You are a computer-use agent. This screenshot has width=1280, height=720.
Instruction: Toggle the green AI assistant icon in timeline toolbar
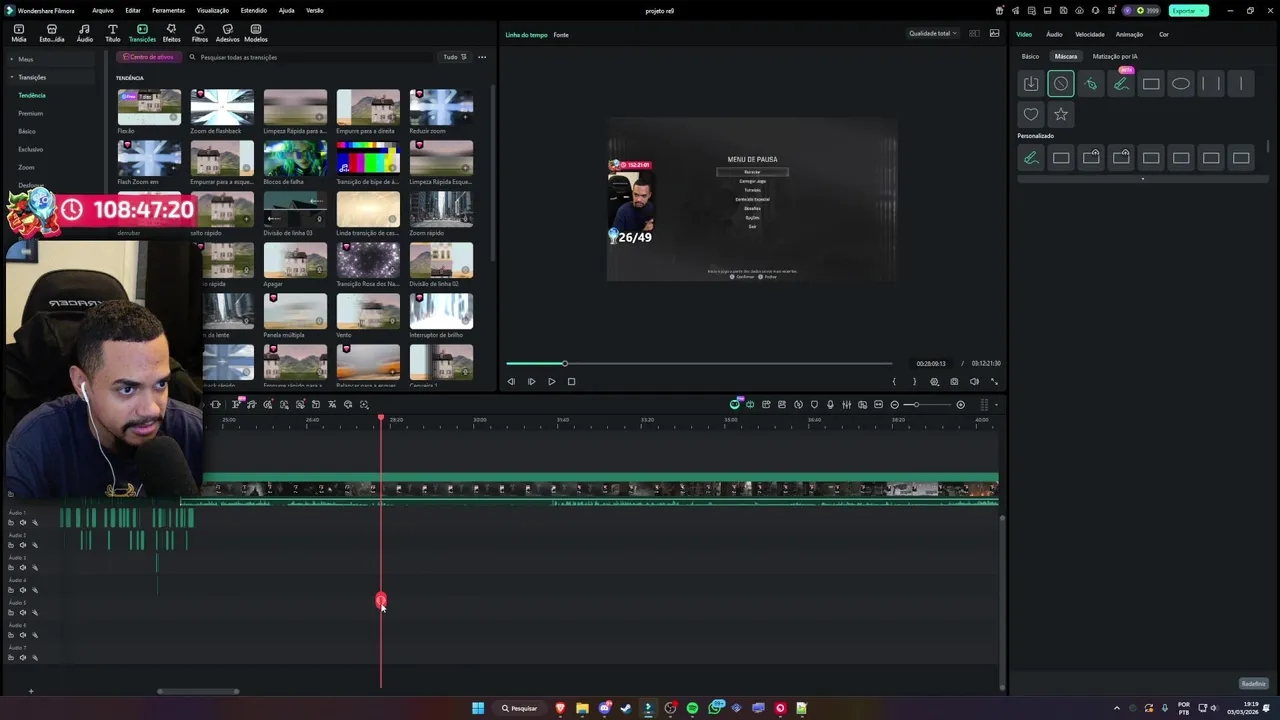[x=735, y=405]
